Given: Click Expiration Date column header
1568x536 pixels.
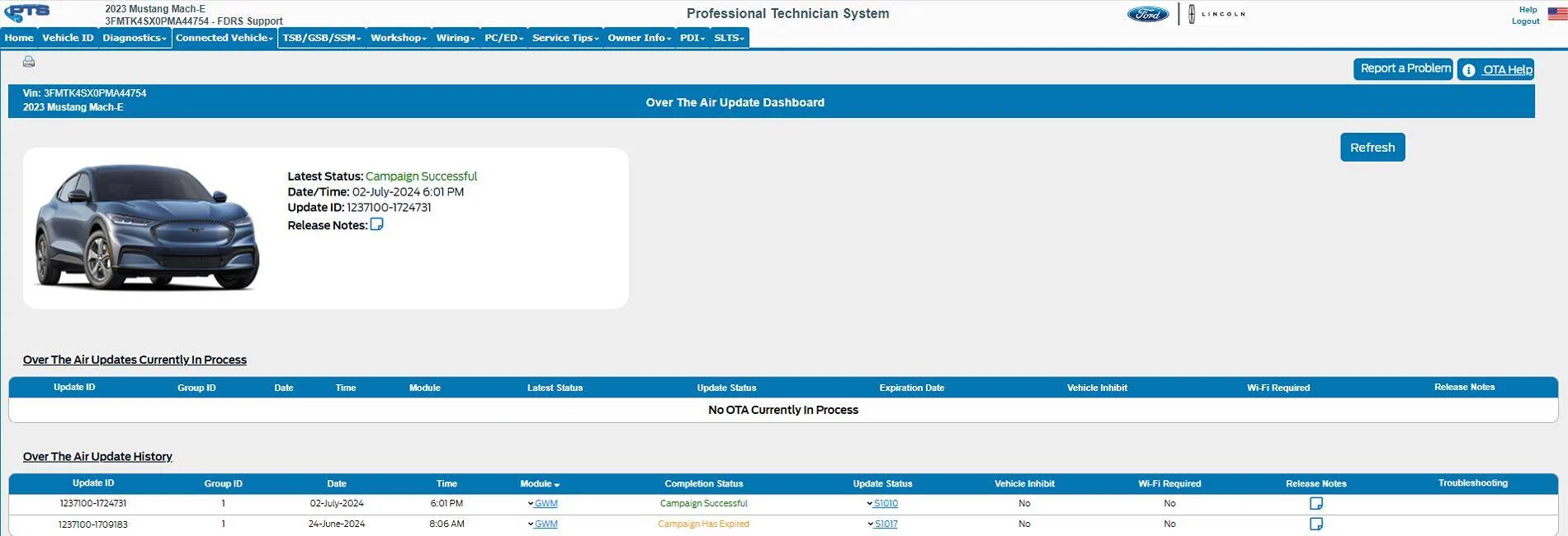Looking at the screenshot, I should (x=912, y=388).
